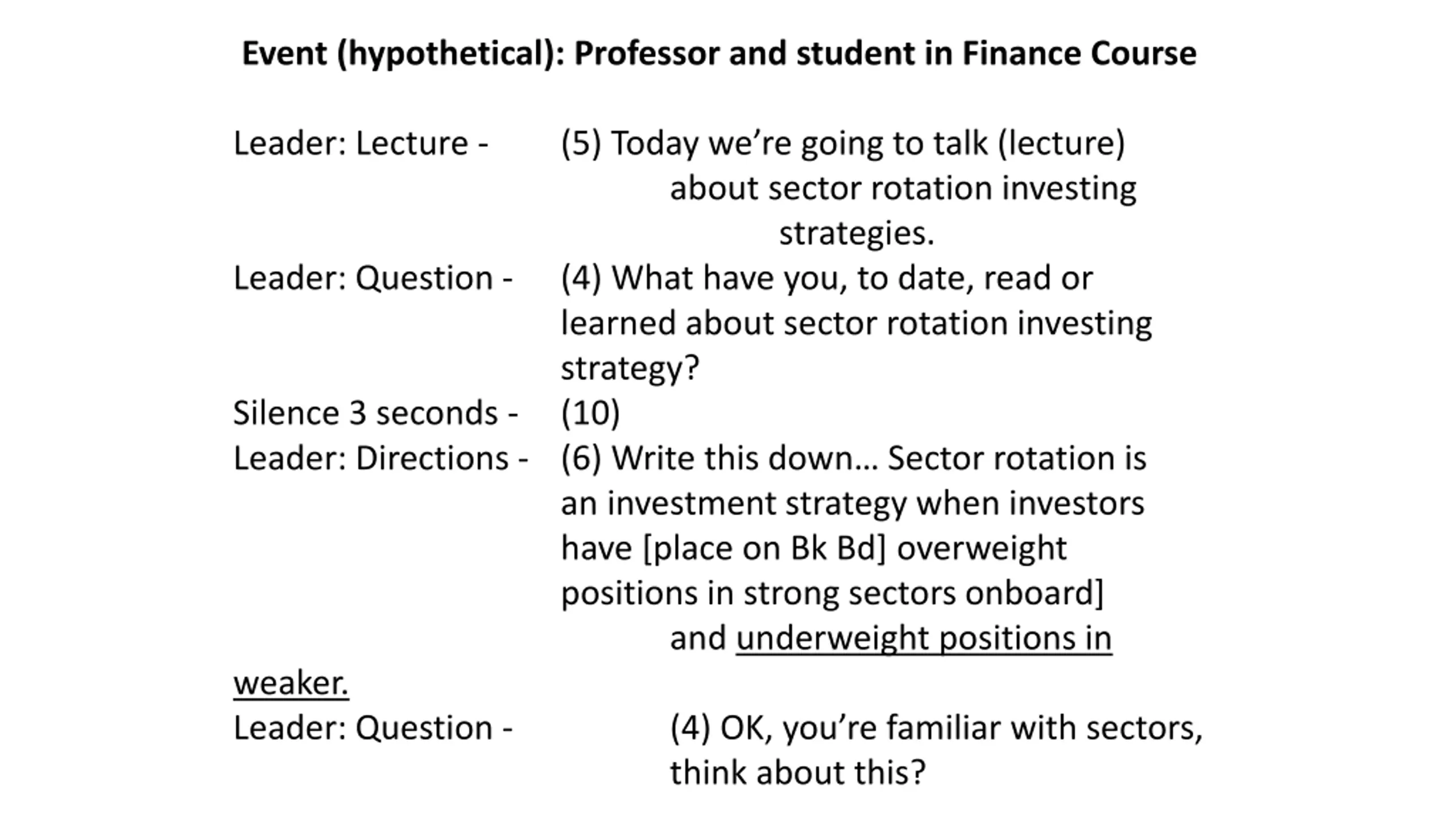
Task: Click "learned about sector rotation investing" line
Action: (x=857, y=324)
